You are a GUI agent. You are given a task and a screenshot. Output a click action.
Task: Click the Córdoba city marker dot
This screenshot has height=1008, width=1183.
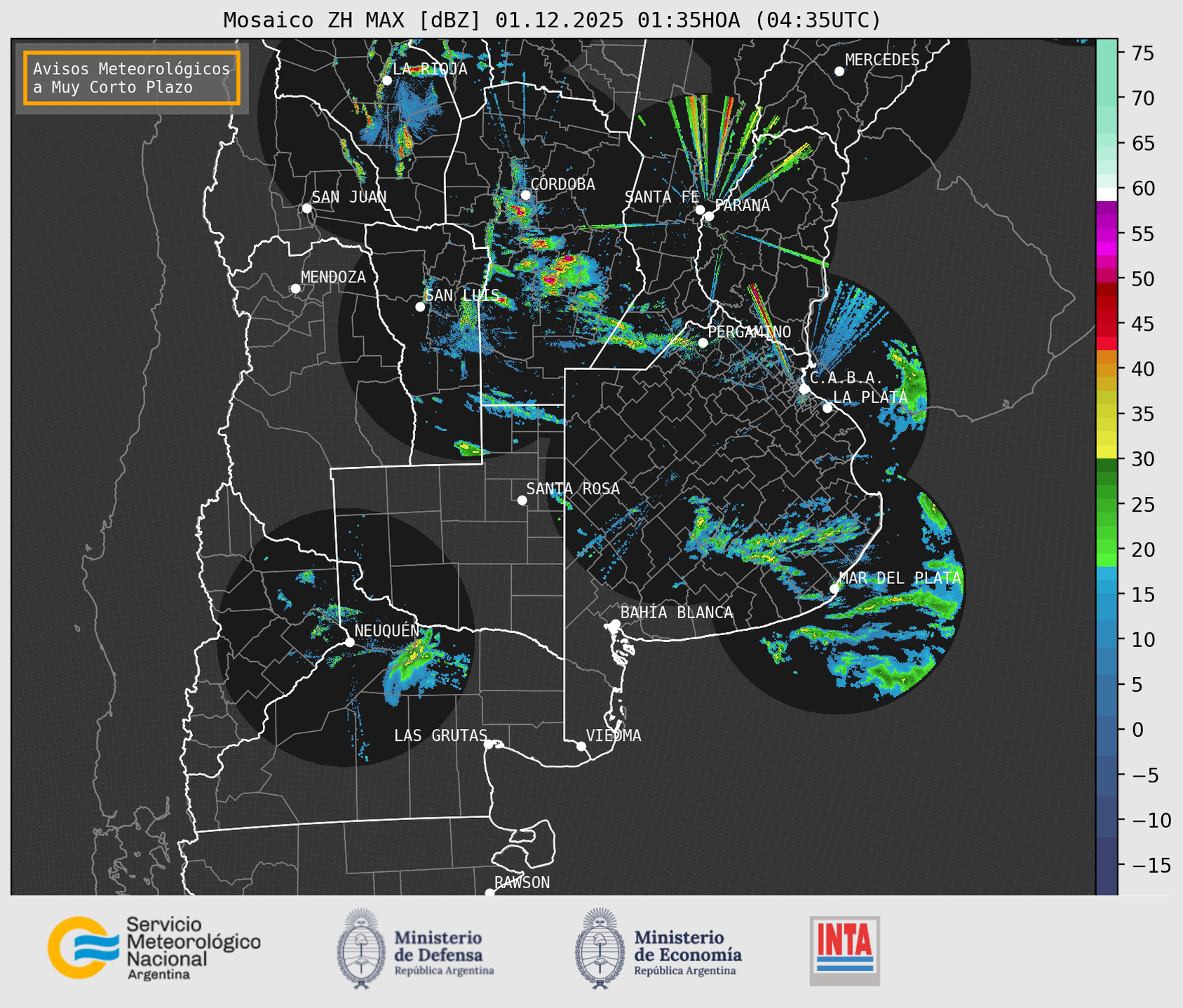click(525, 195)
